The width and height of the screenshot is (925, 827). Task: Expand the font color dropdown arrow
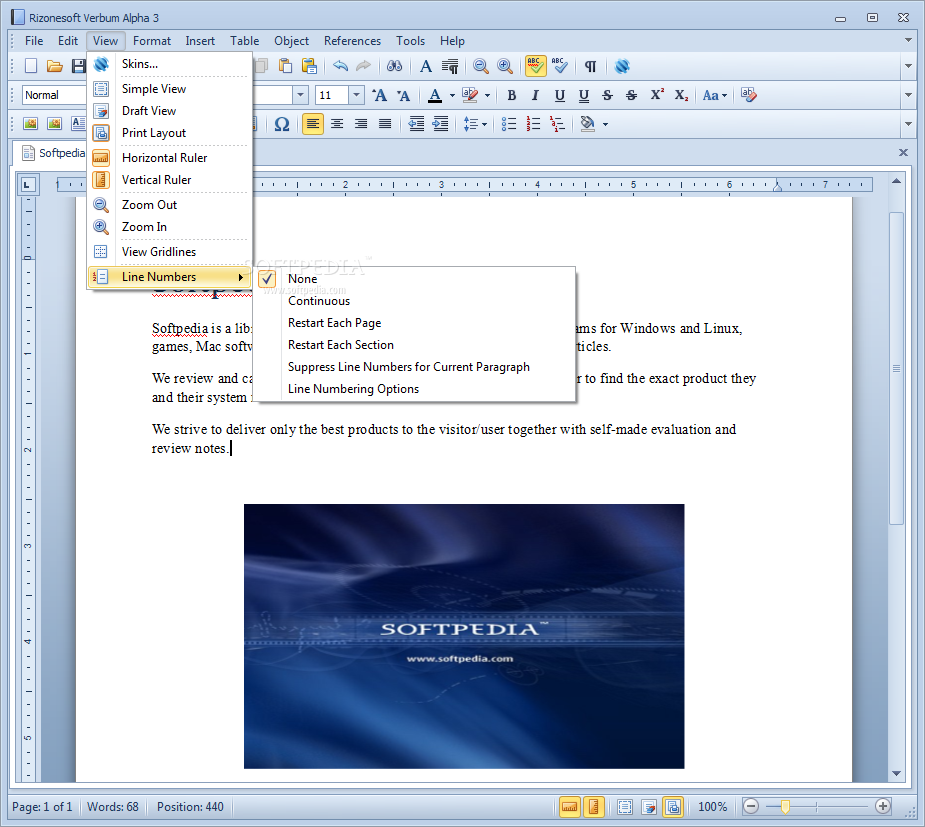[452, 95]
